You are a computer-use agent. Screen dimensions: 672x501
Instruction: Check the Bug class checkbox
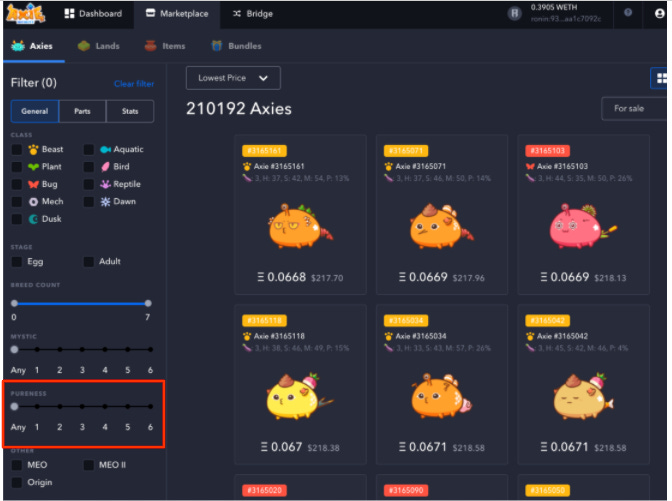click(17, 184)
